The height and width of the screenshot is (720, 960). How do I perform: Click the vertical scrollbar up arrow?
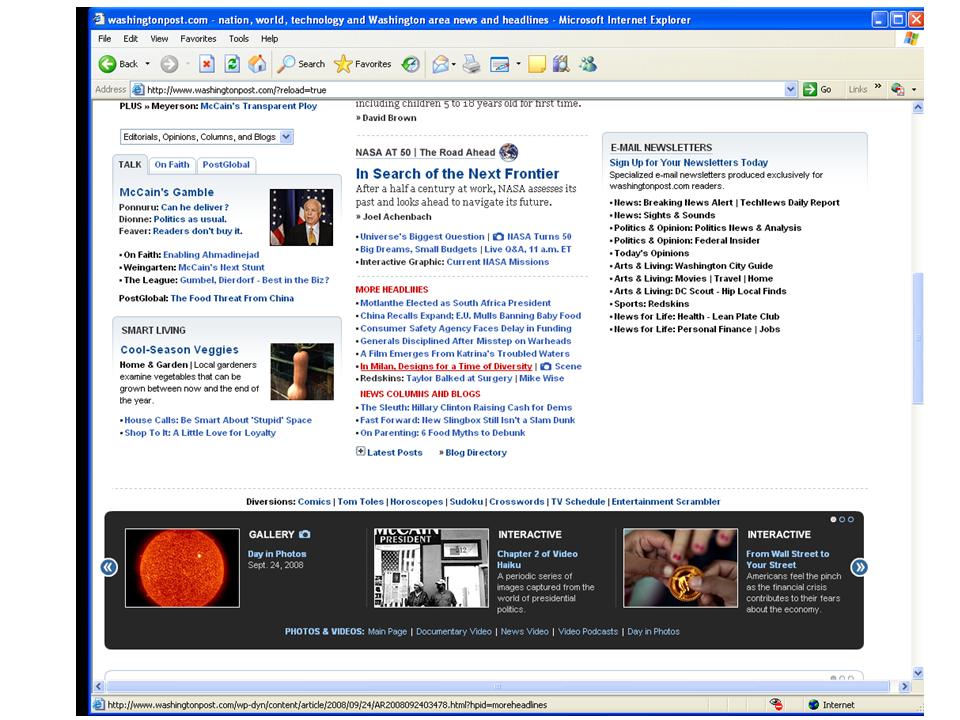tap(918, 107)
